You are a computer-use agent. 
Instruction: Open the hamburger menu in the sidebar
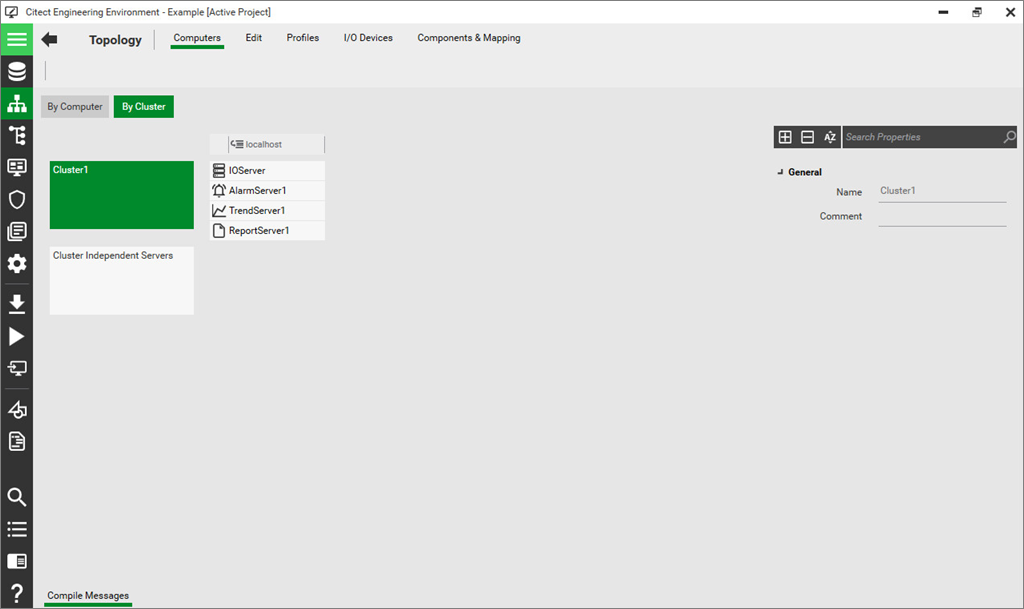(x=16, y=40)
